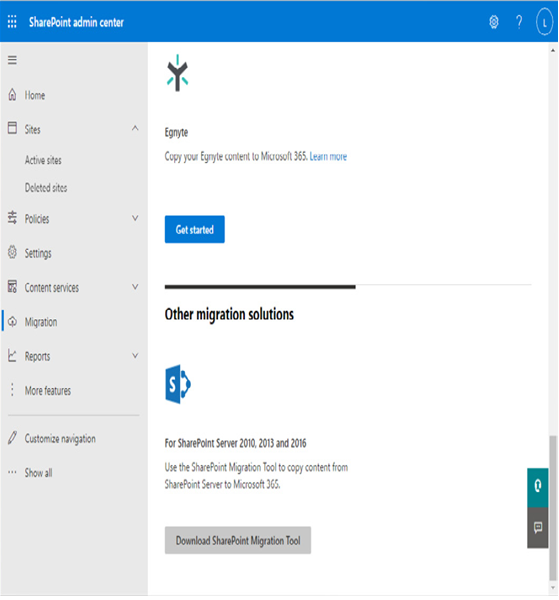Expand the Content services section

pyautogui.click(x=74, y=287)
